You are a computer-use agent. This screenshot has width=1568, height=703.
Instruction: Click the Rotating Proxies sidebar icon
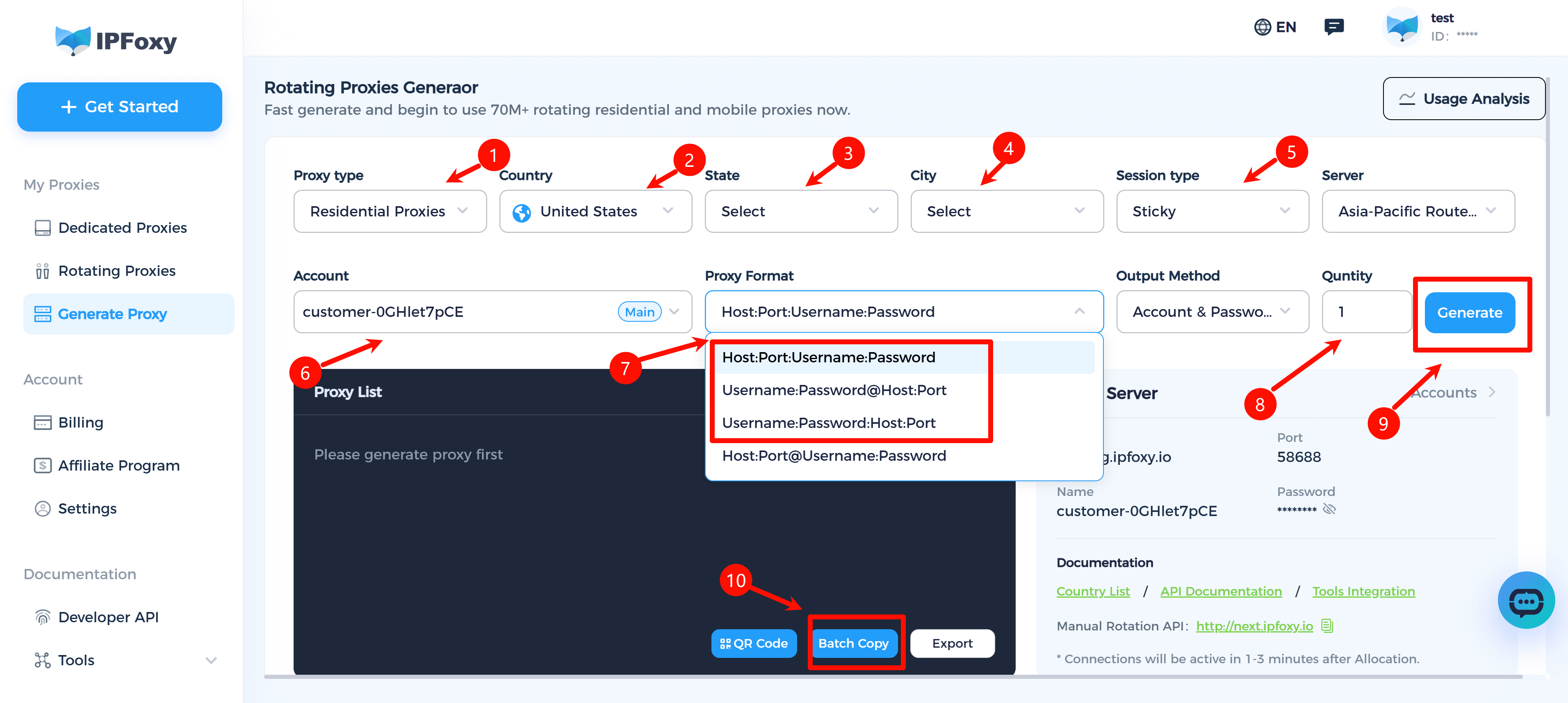43,271
